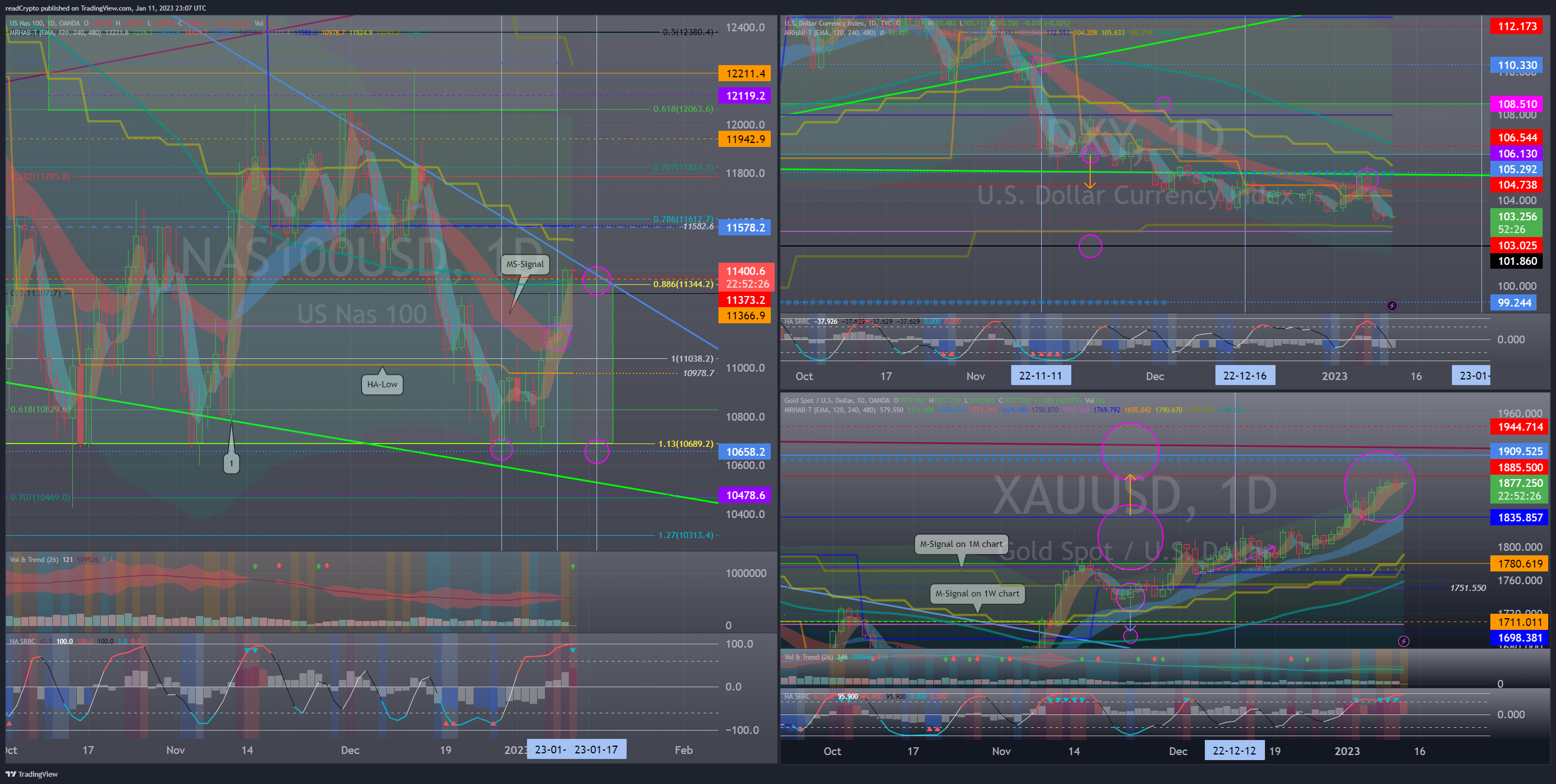This screenshot has height=784, width=1556.
Task: Select the 105.292 blue DXY price label
Action: [x=1516, y=169]
